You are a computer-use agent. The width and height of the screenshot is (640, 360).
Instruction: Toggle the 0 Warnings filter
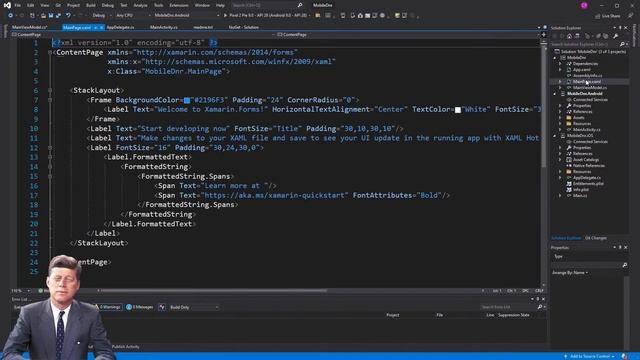tap(109, 307)
